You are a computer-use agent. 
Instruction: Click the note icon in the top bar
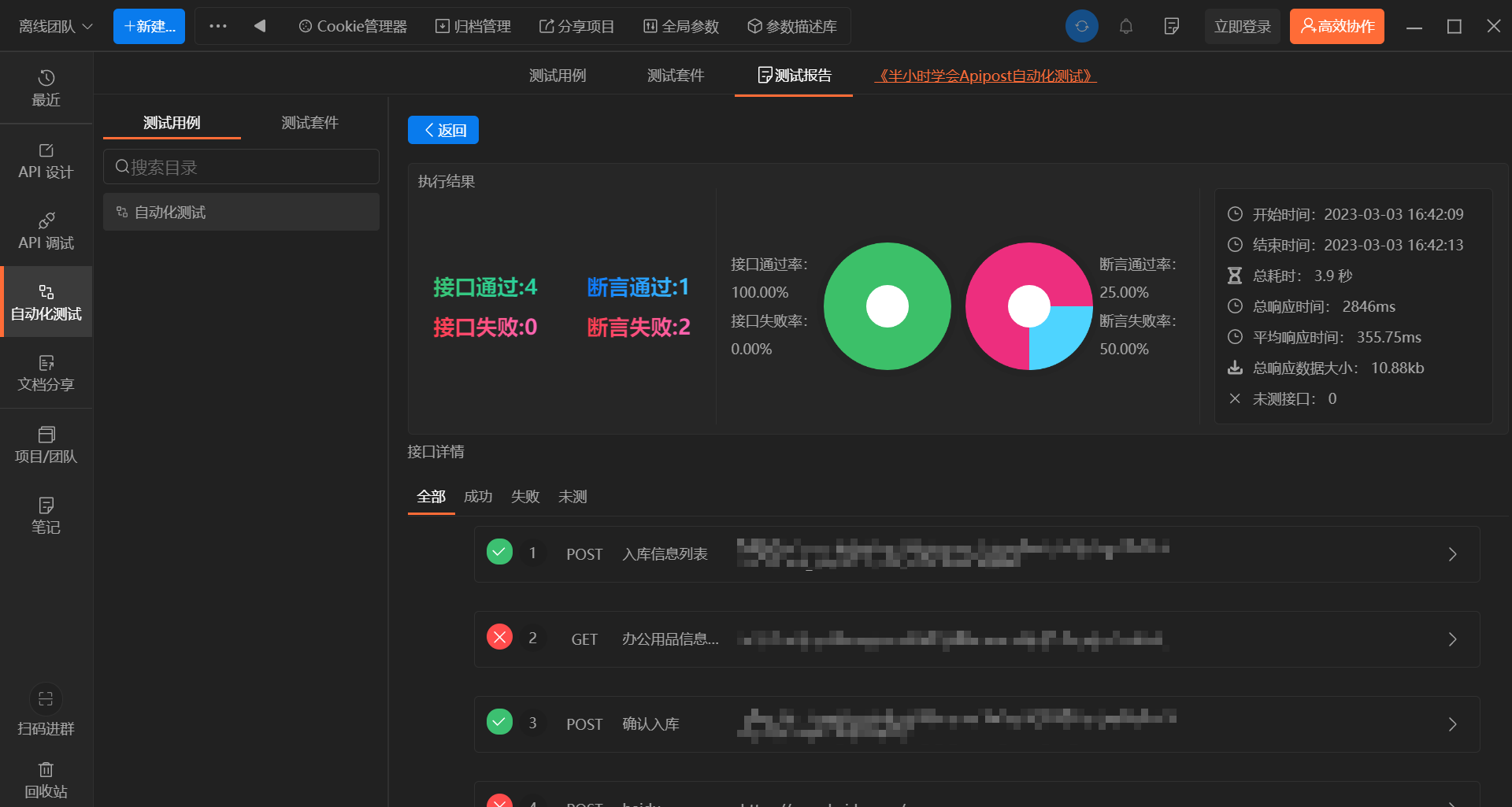[x=1171, y=26]
